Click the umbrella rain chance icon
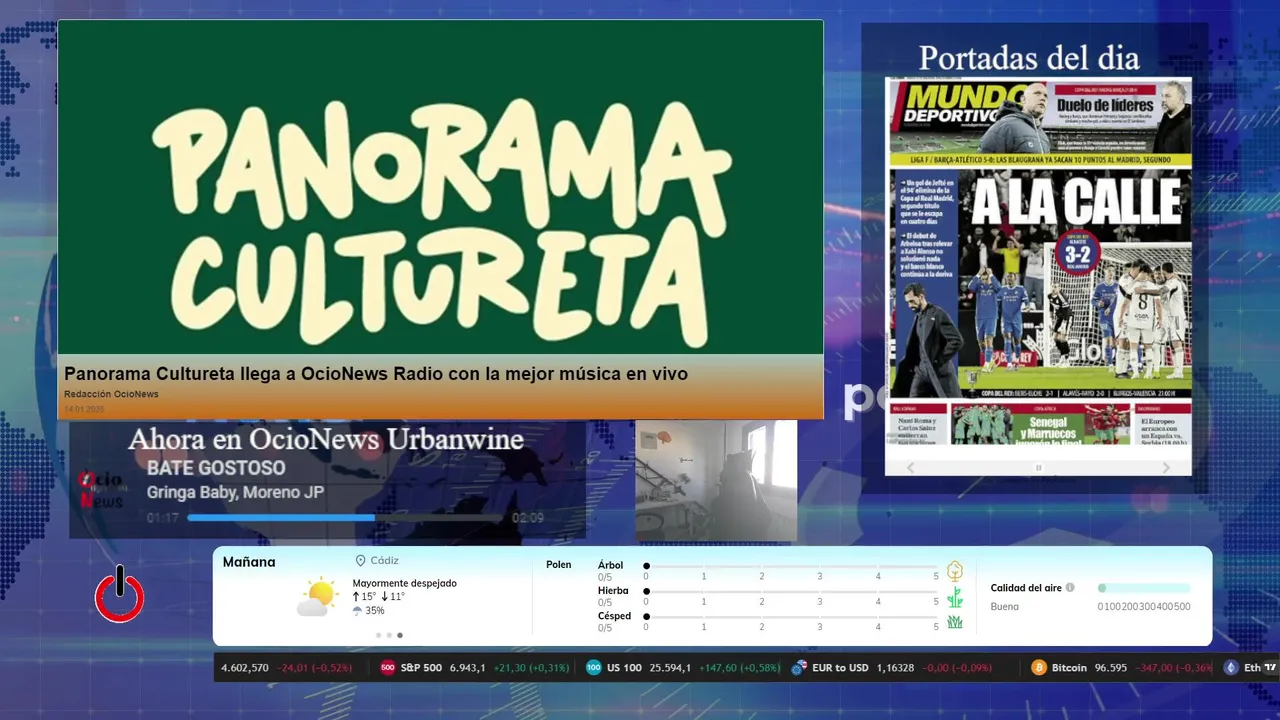1280x720 pixels. pyautogui.click(x=357, y=610)
